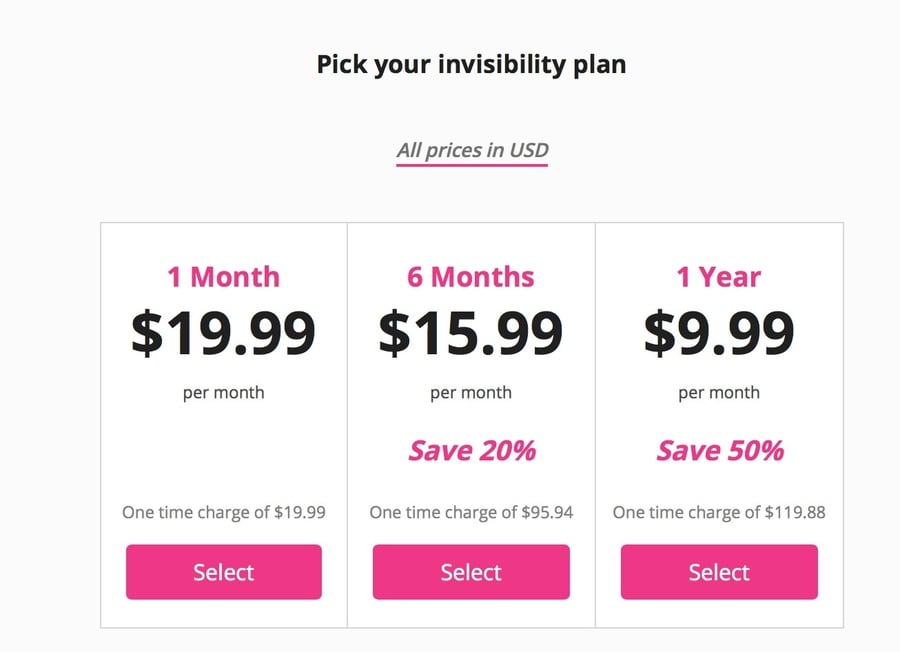Screen dimensions: 900x652
Task: Click per month under $19.99
Action: [223, 393]
